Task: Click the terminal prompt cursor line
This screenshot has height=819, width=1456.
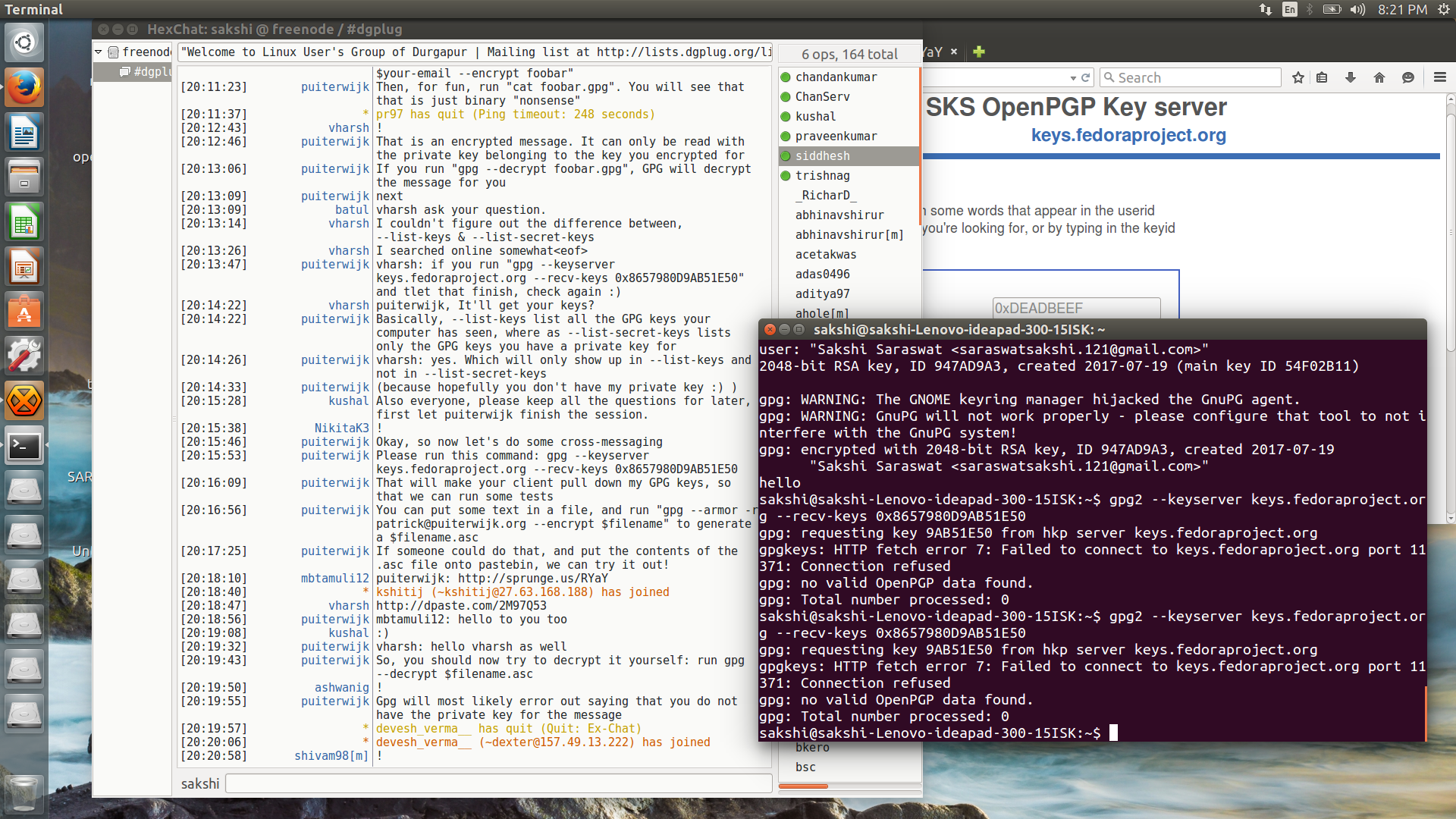Action: tap(1091, 733)
